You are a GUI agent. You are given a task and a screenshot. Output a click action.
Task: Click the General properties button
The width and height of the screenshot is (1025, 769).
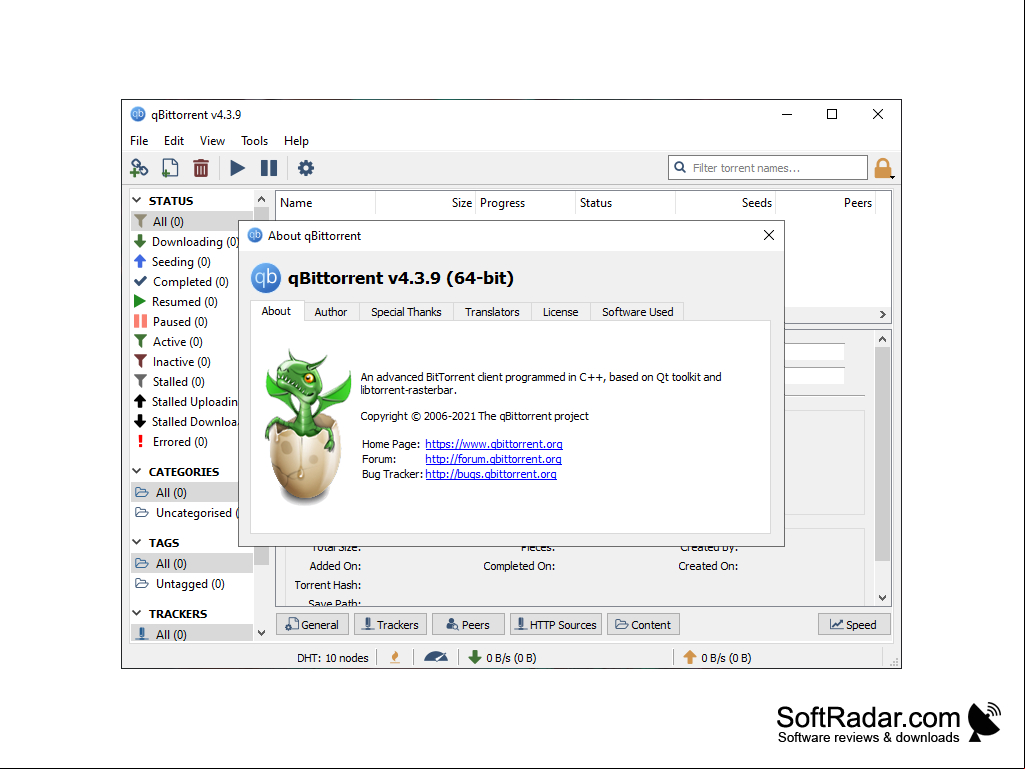click(312, 624)
